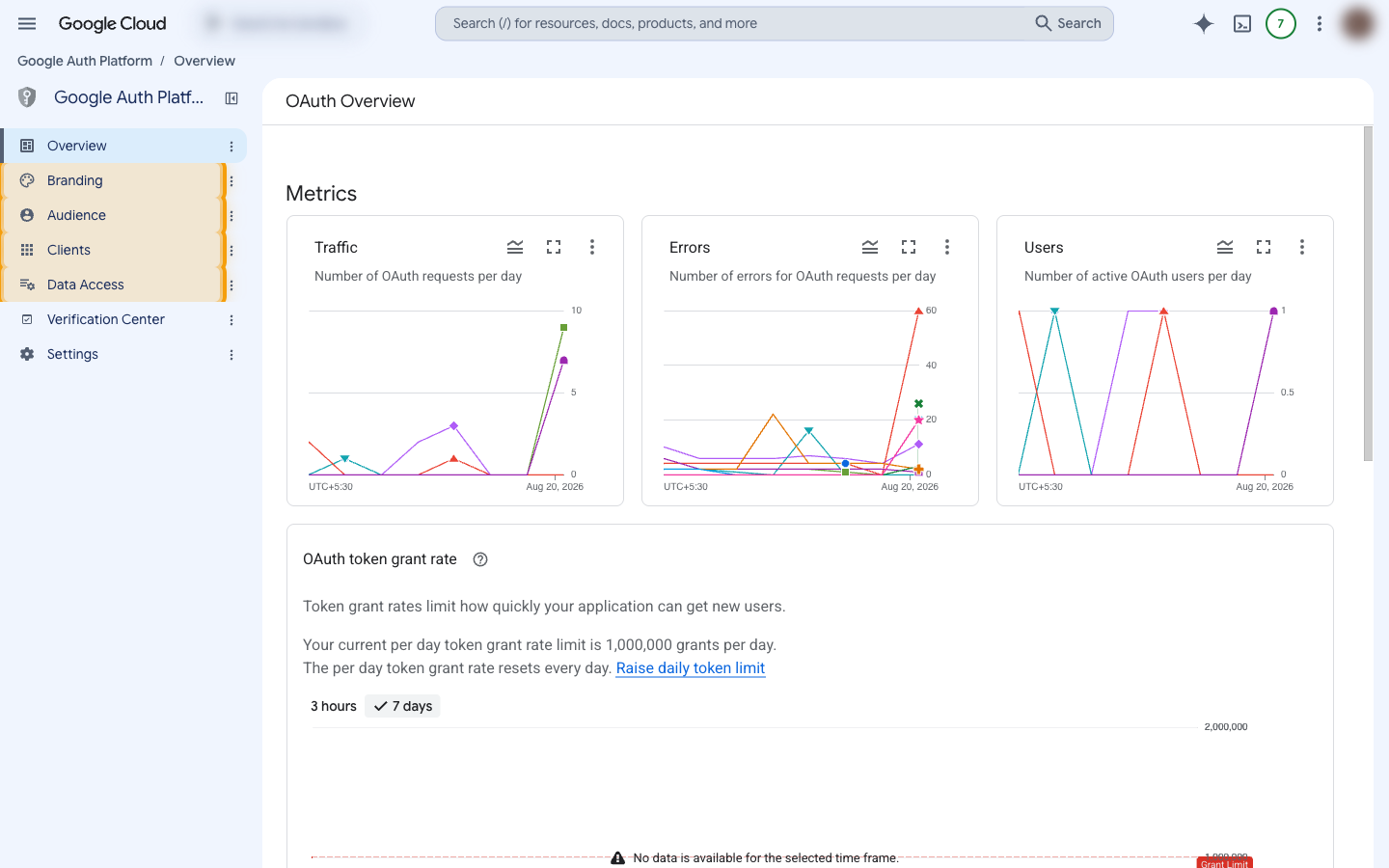Open three-dot menu next to Overview
1389x868 pixels.
(x=231, y=146)
